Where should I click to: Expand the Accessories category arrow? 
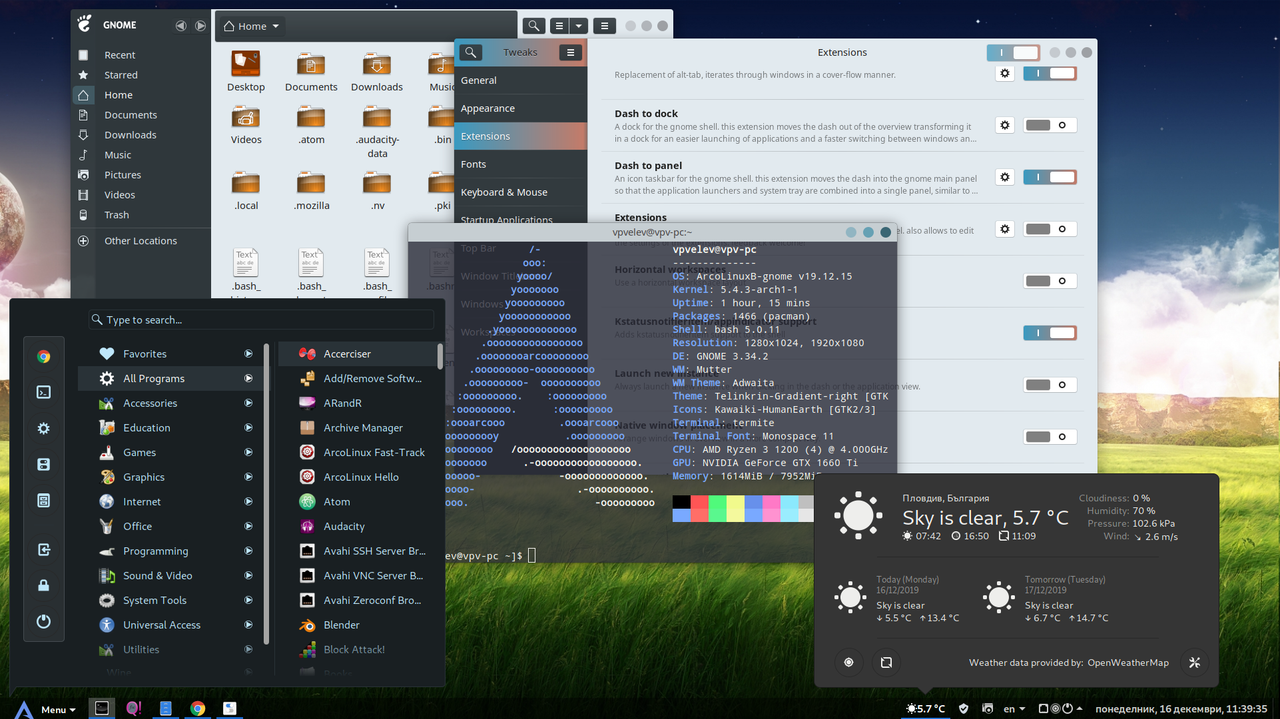[x=248, y=403]
